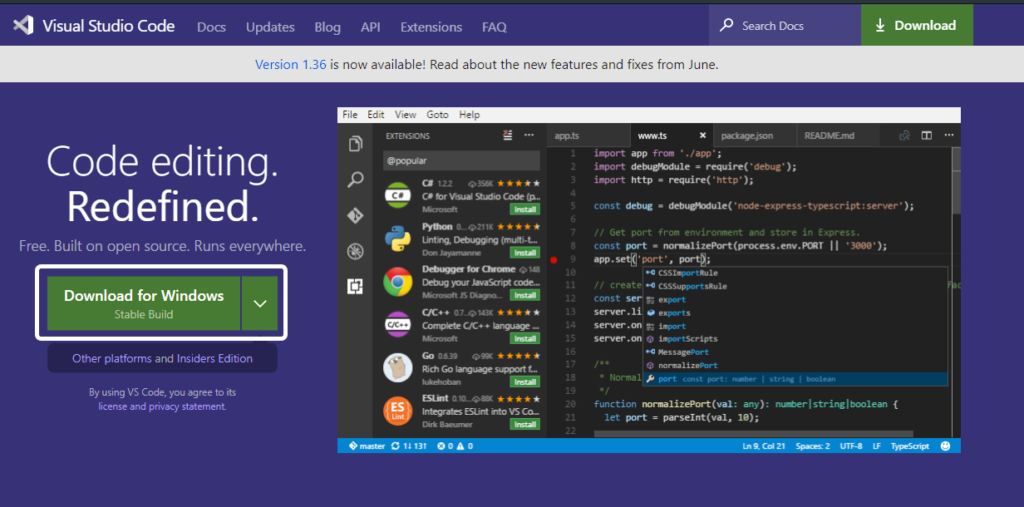Click the C/C++ extension icon
This screenshot has height=507, width=1024.
pos(398,324)
